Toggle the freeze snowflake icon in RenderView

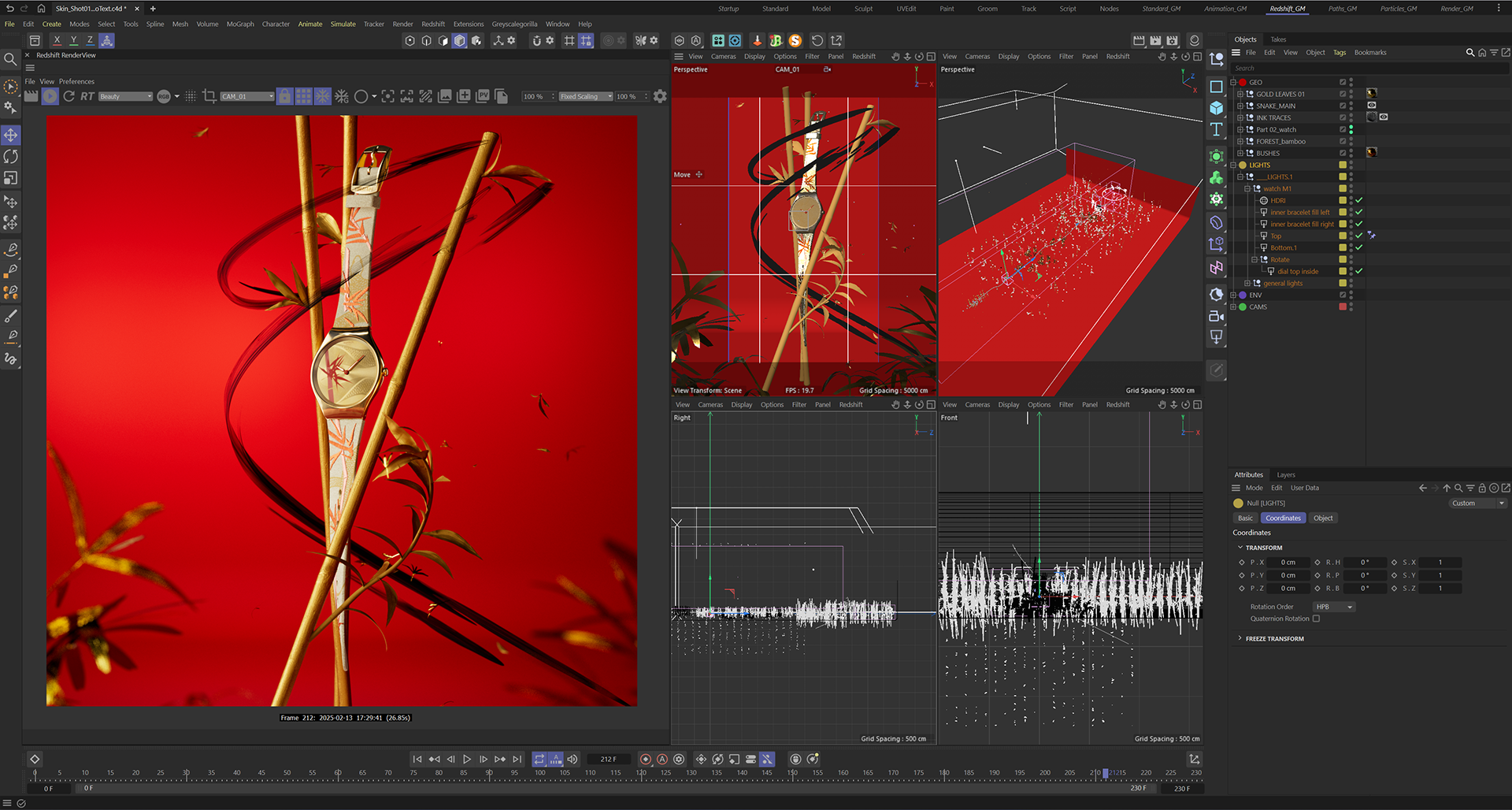[323, 96]
